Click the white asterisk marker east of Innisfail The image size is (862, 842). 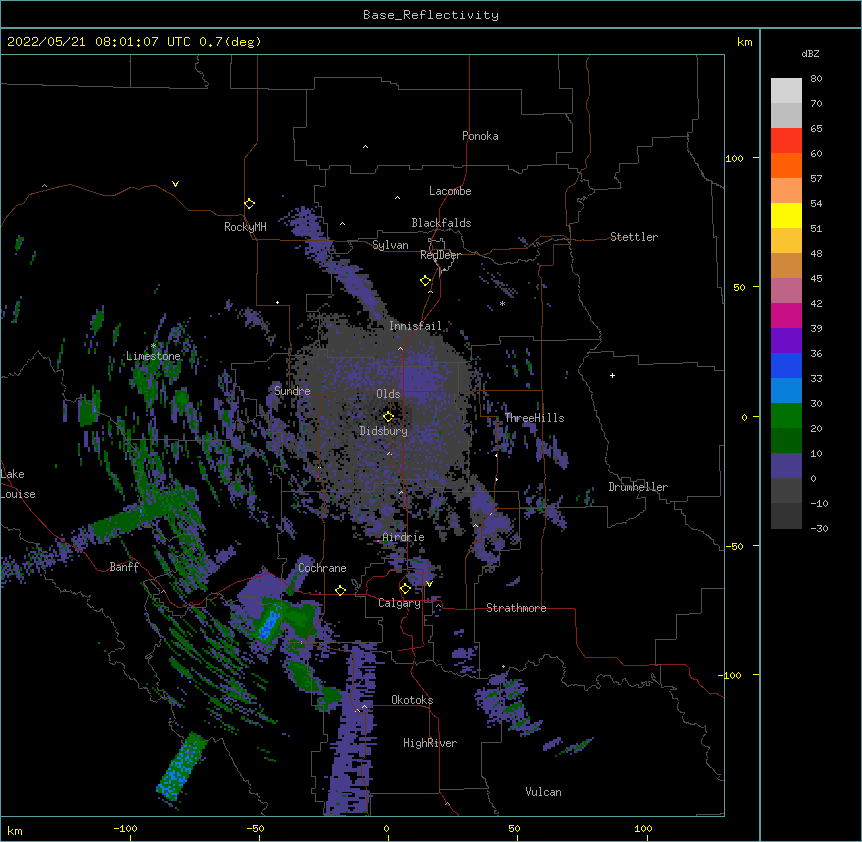coord(502,303)
